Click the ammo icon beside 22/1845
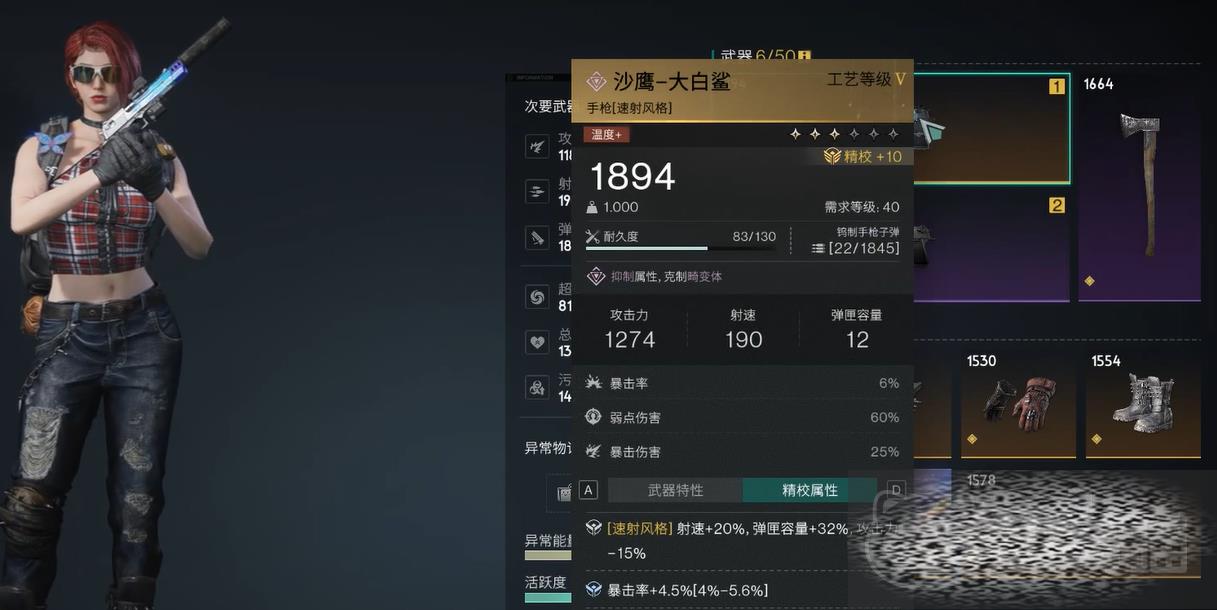This screenshot has width=1217, height=610. point(818,248)
